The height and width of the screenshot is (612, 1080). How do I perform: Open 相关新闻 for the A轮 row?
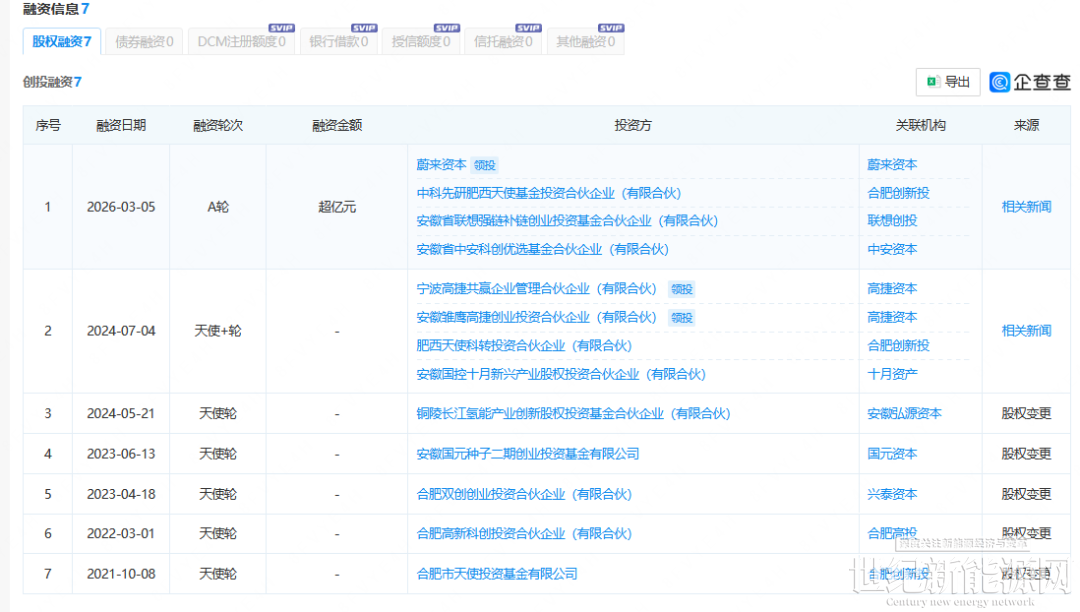tap(1026, 207)
